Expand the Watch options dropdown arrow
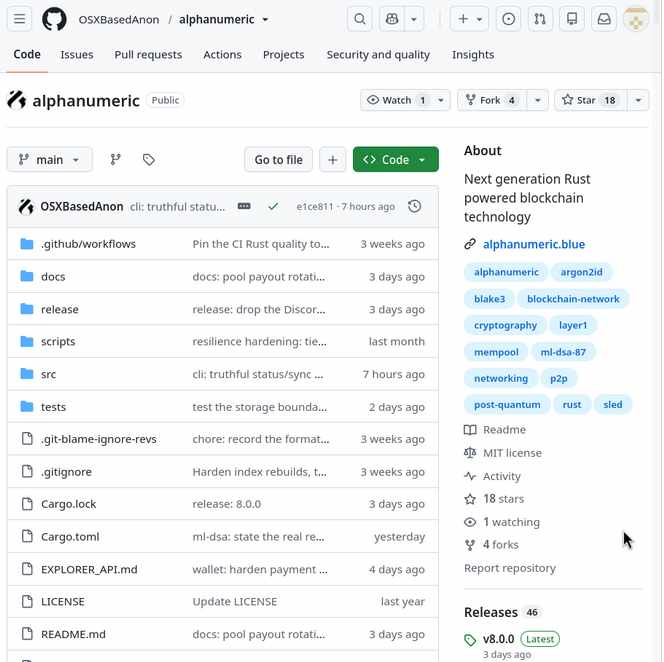This screenshot has width=664, height=662. (x=441, y=100)
